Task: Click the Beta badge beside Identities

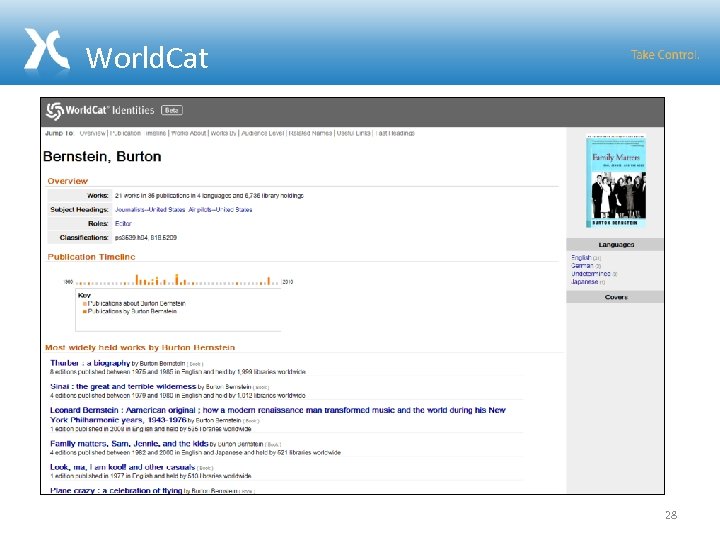Action: pos(172,110)
